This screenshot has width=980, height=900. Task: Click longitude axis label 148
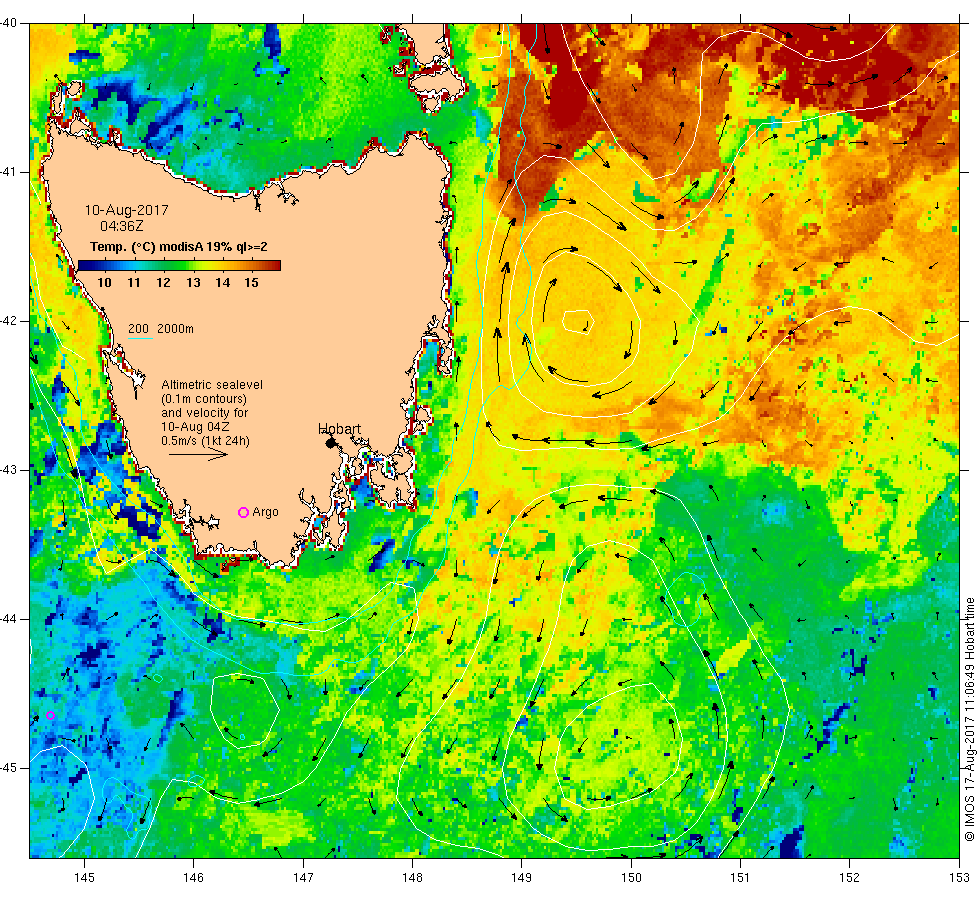tap(412, 878)
